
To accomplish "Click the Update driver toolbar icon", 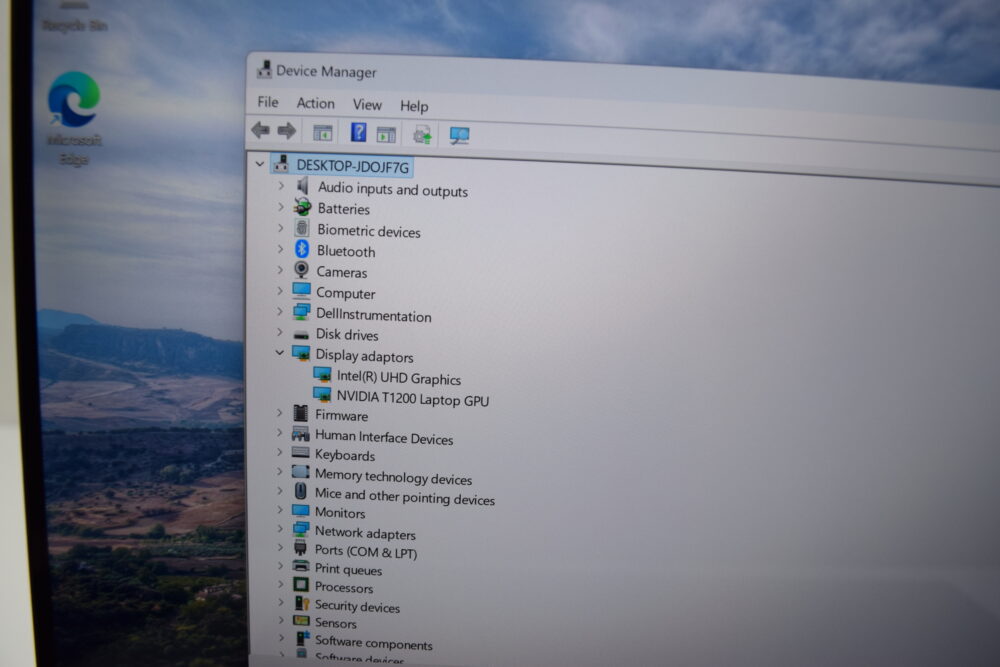I will [x=422, y=135].
